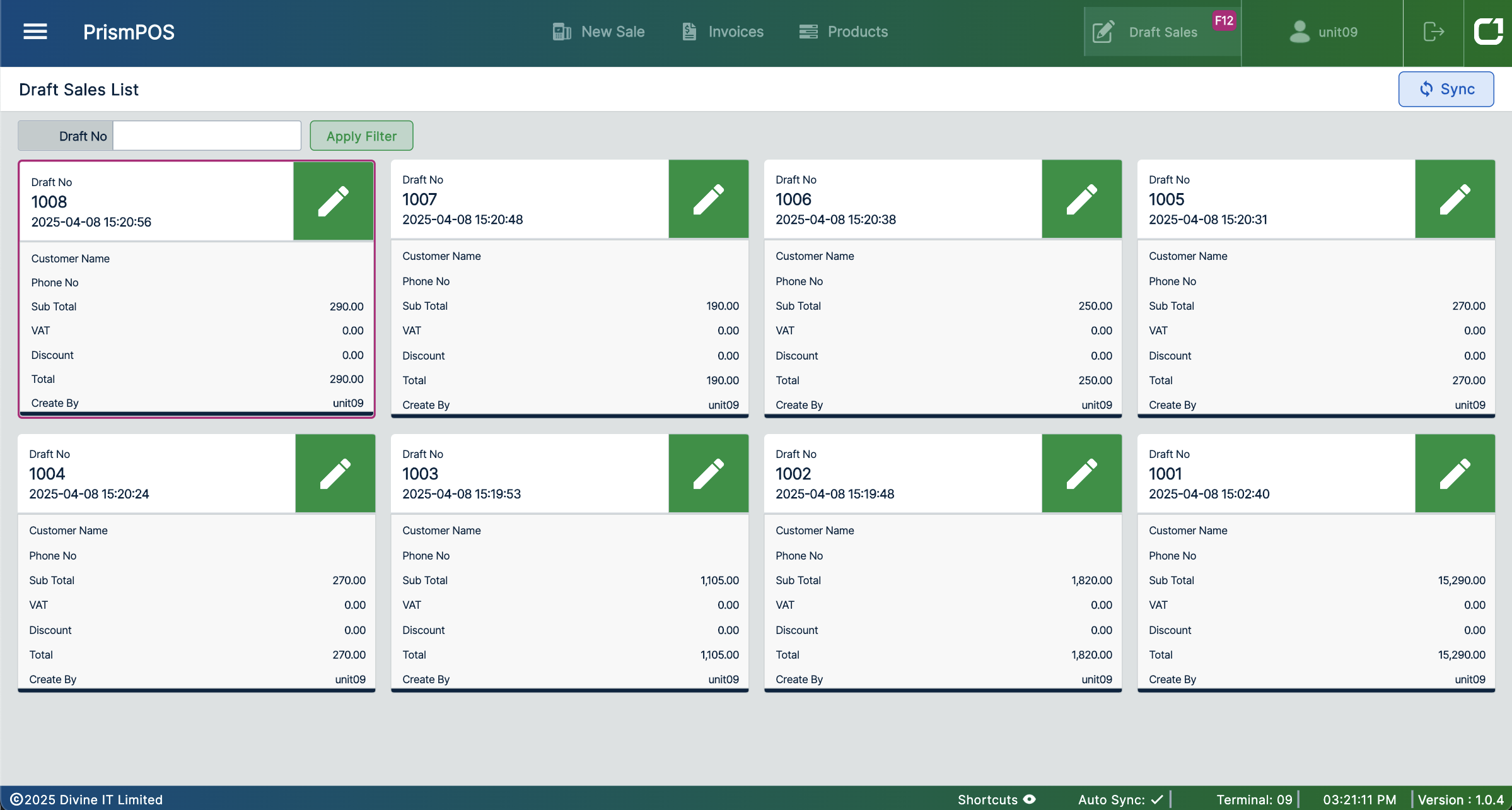
Task: Click pencil edit icon for draft 1007
Action: [708, 199]
